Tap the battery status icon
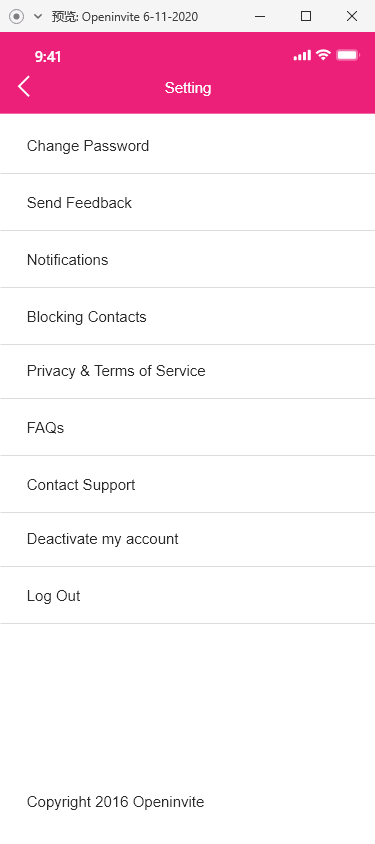This screenshot has width=375, height=844. click(x=348, y=54)
